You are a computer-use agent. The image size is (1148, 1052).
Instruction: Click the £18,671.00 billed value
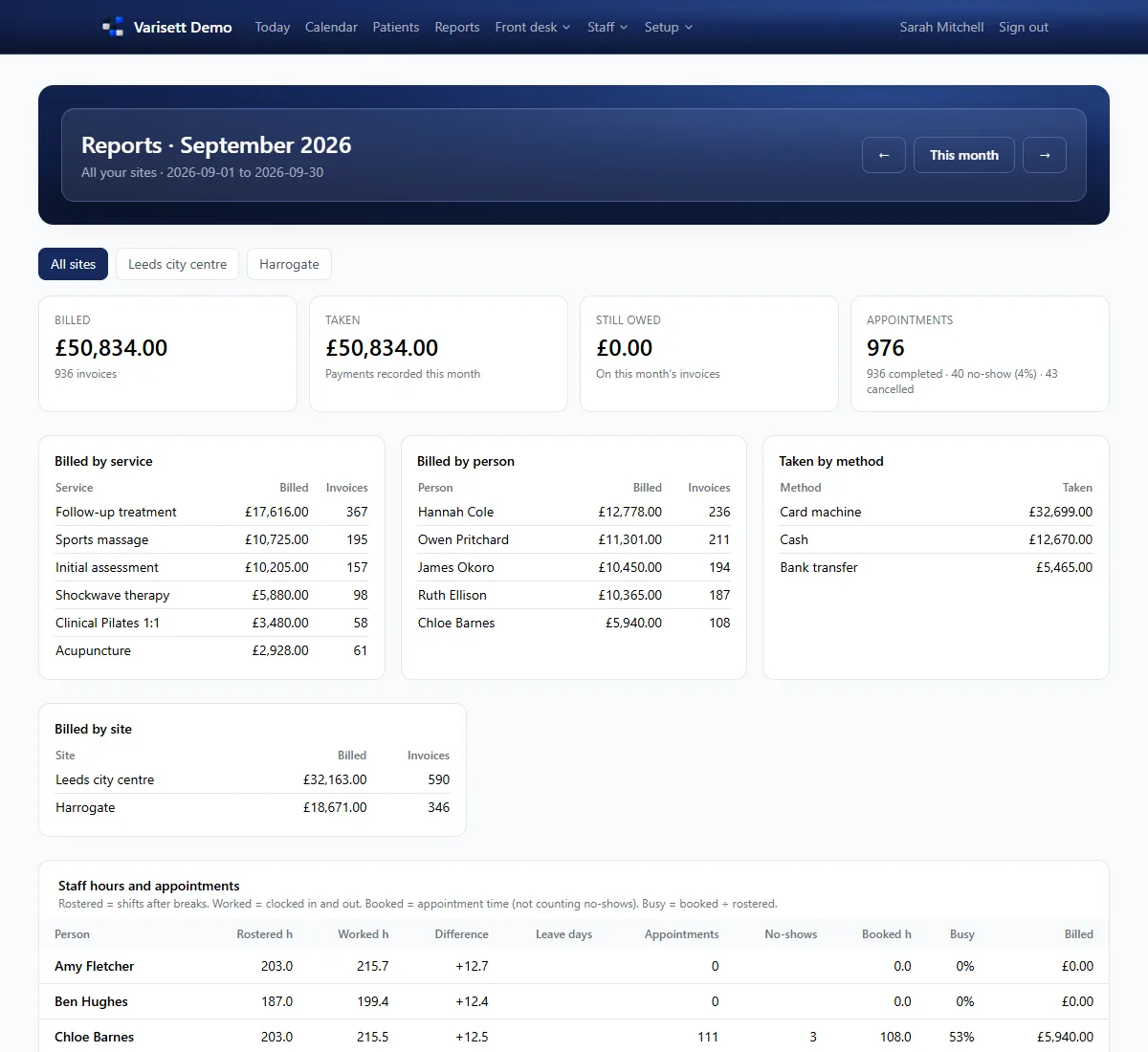[335, 807]
